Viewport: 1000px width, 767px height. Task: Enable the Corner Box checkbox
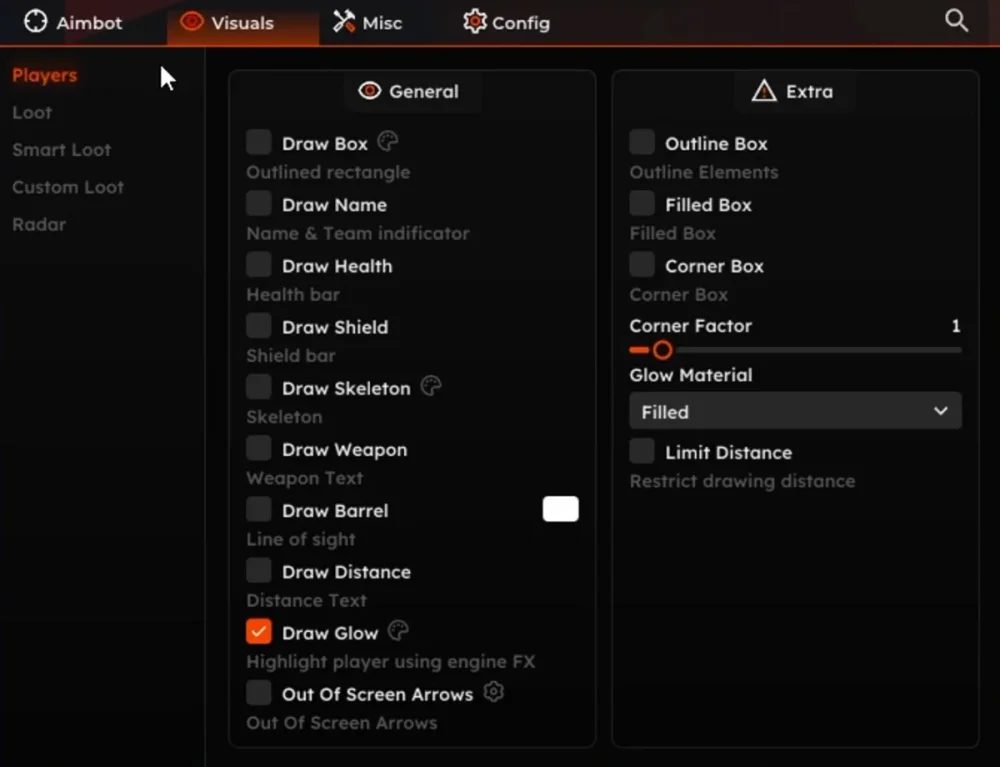tap(642, 265)
